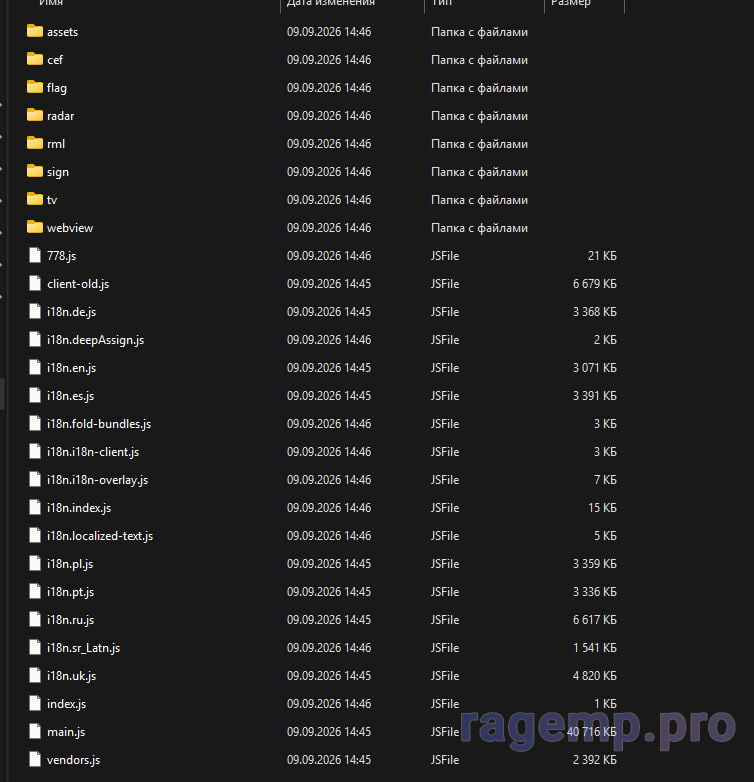Select the assets folder name
This screenshot has width=754, height=782.
(x=62, y=32)
